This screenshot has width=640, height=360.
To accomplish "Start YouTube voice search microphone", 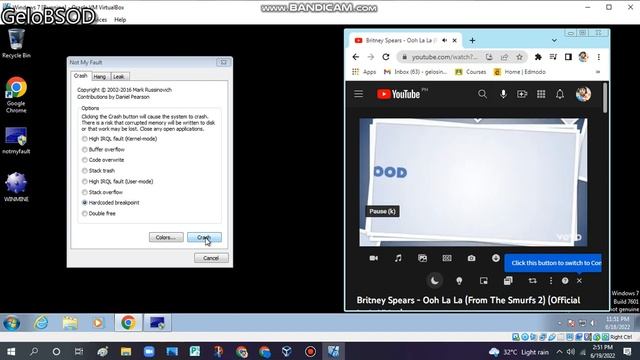I will point(503,94).
